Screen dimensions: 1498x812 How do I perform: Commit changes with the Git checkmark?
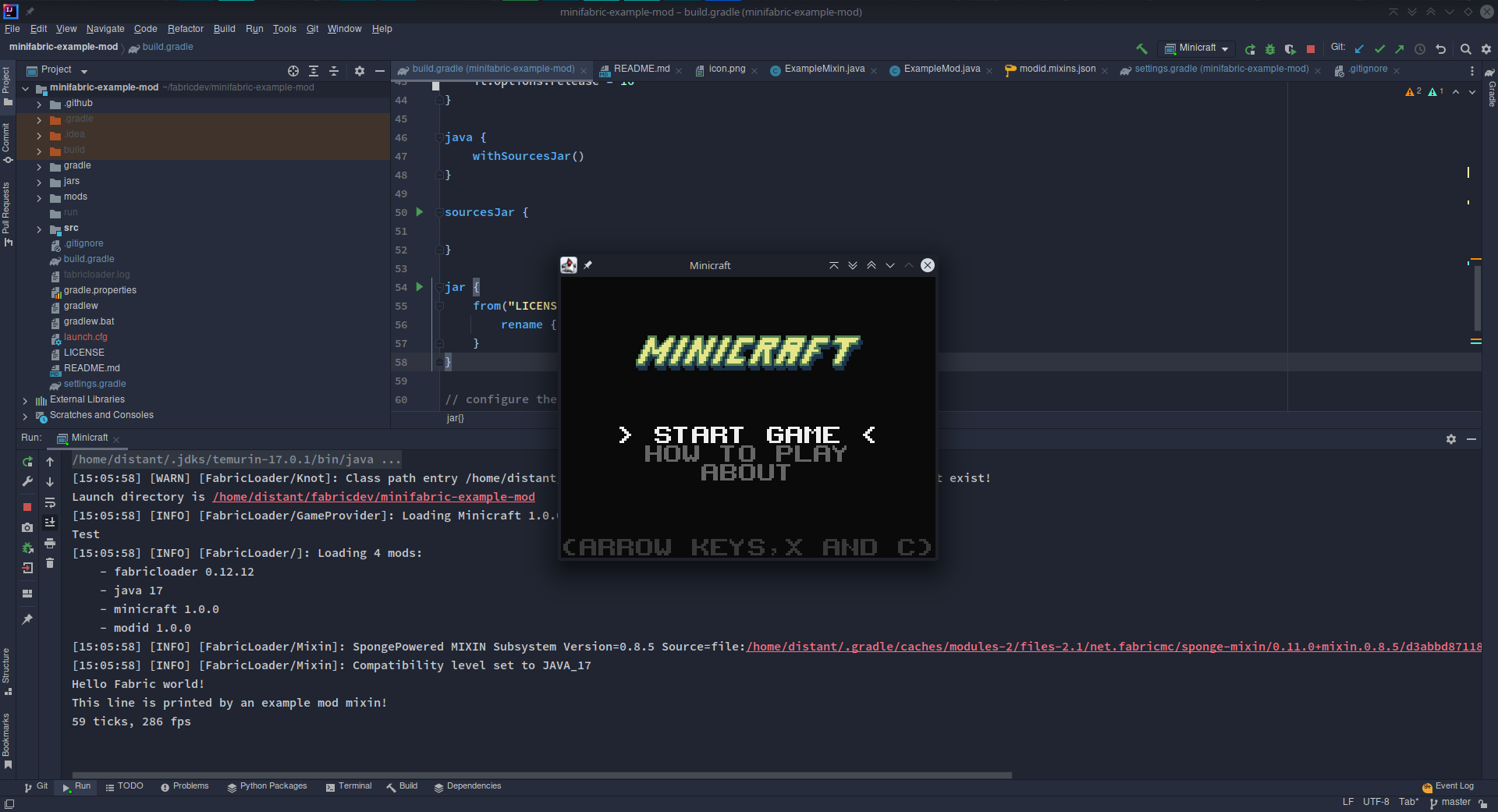pyautogui.click(x=1380, y=48)
